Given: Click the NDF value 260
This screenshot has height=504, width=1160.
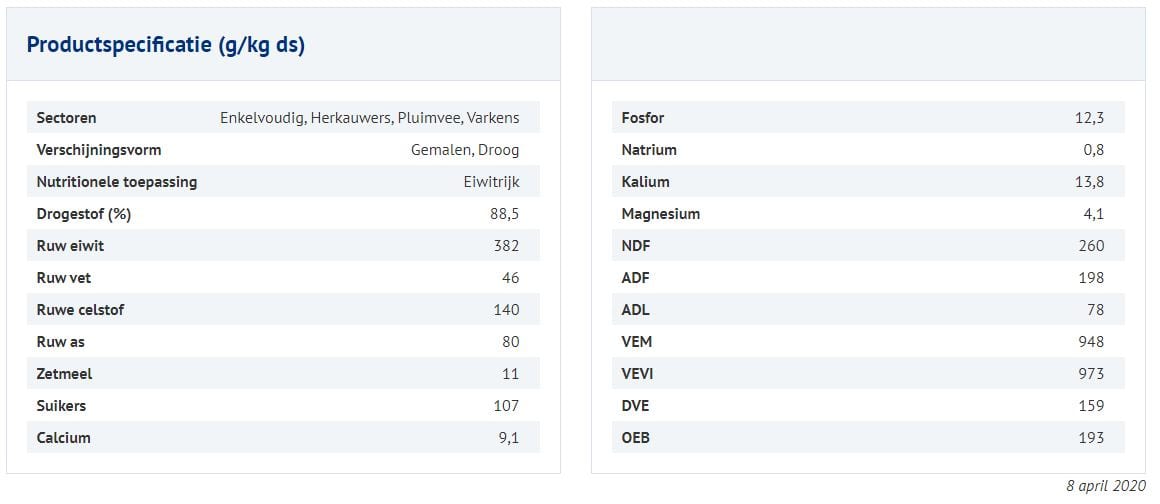Looking at the screenshot, I should click(1091, 246).
